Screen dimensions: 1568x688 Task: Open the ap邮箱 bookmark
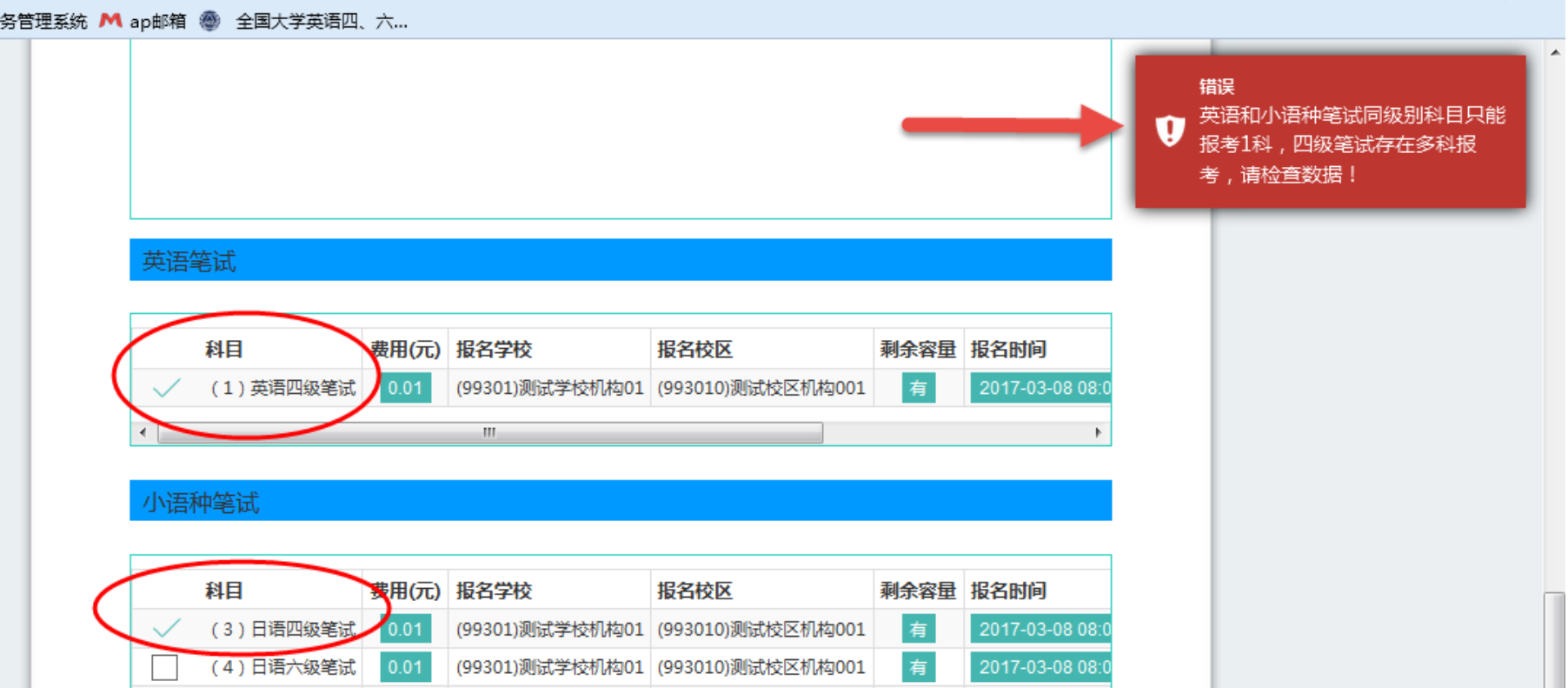[x=157, y=21]
